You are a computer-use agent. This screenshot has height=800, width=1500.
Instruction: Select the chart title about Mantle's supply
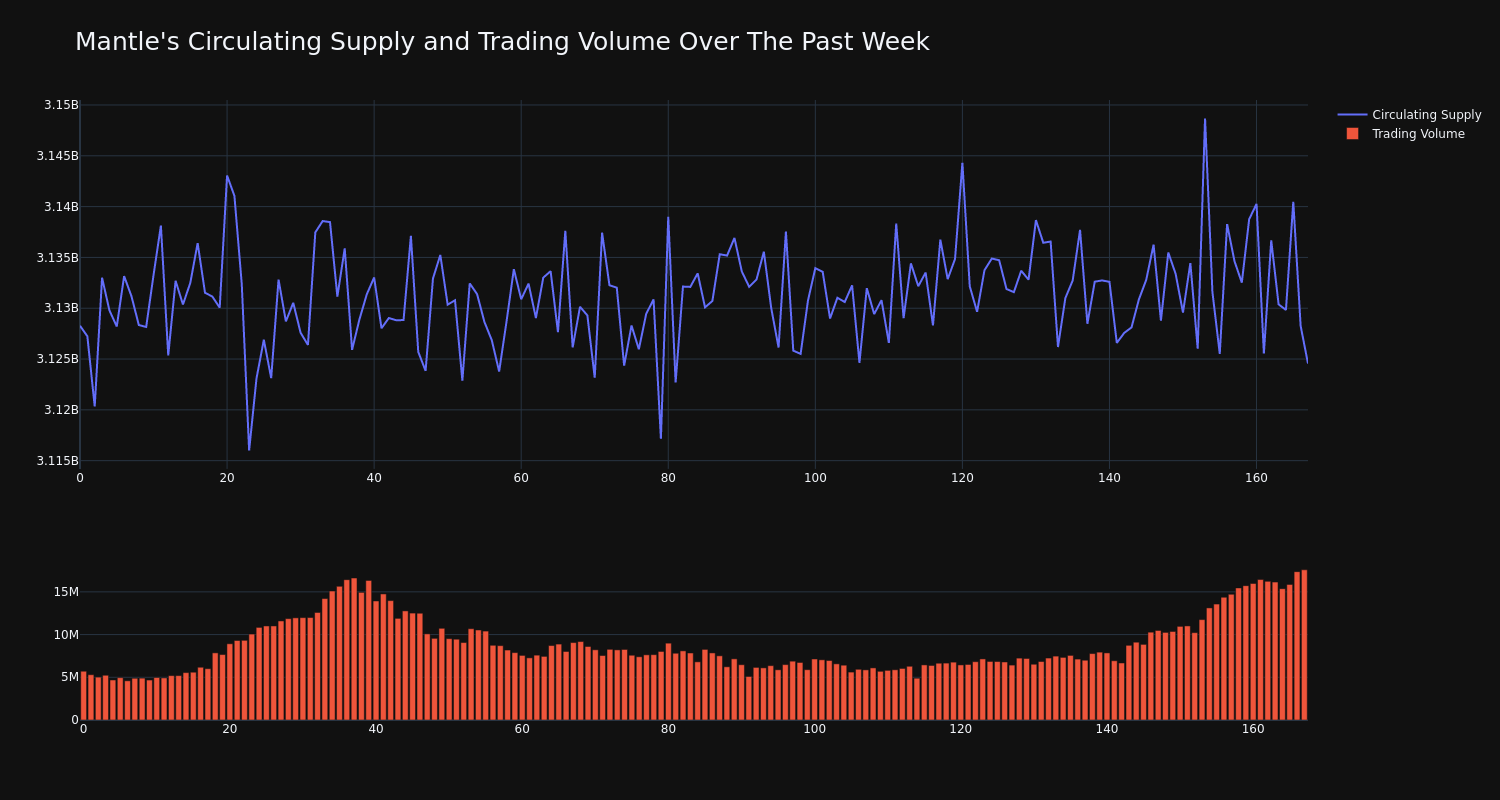(502, 42)
